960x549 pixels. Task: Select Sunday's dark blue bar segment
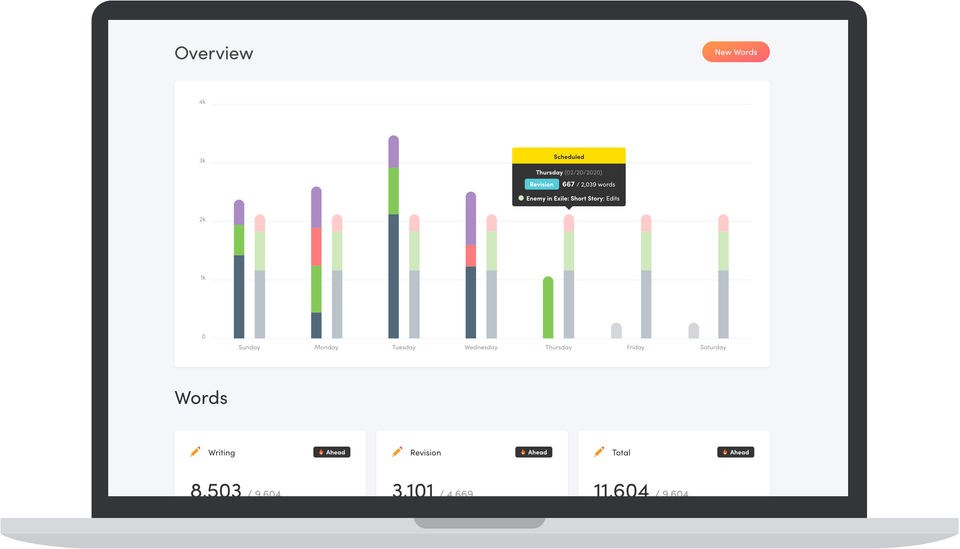[x=239, y=297]
